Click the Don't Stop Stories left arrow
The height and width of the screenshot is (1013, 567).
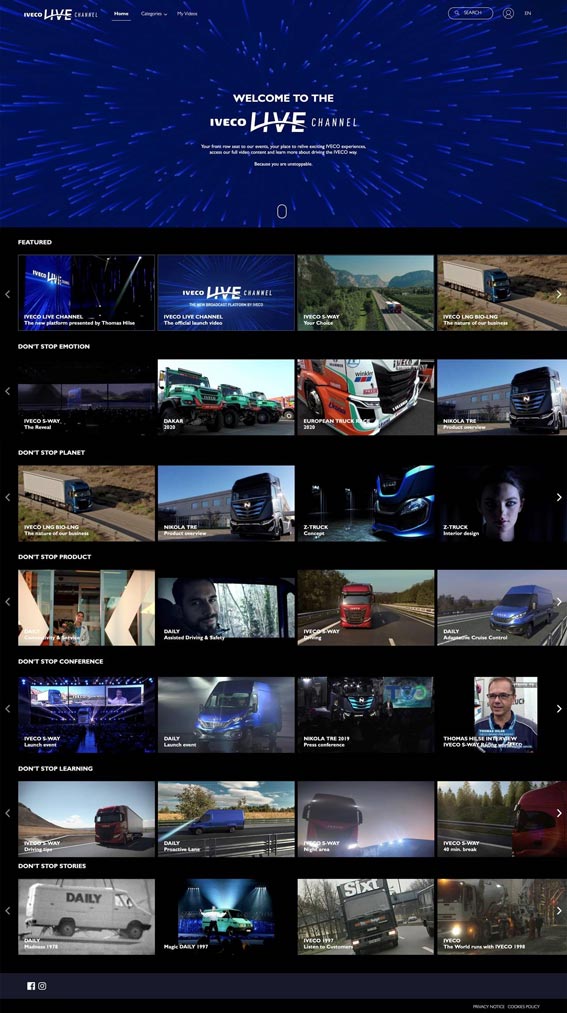tap(8, 910)
